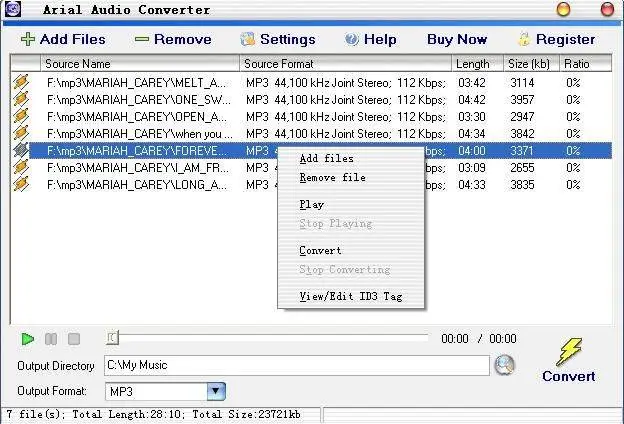Click the size value 3842

522,134
